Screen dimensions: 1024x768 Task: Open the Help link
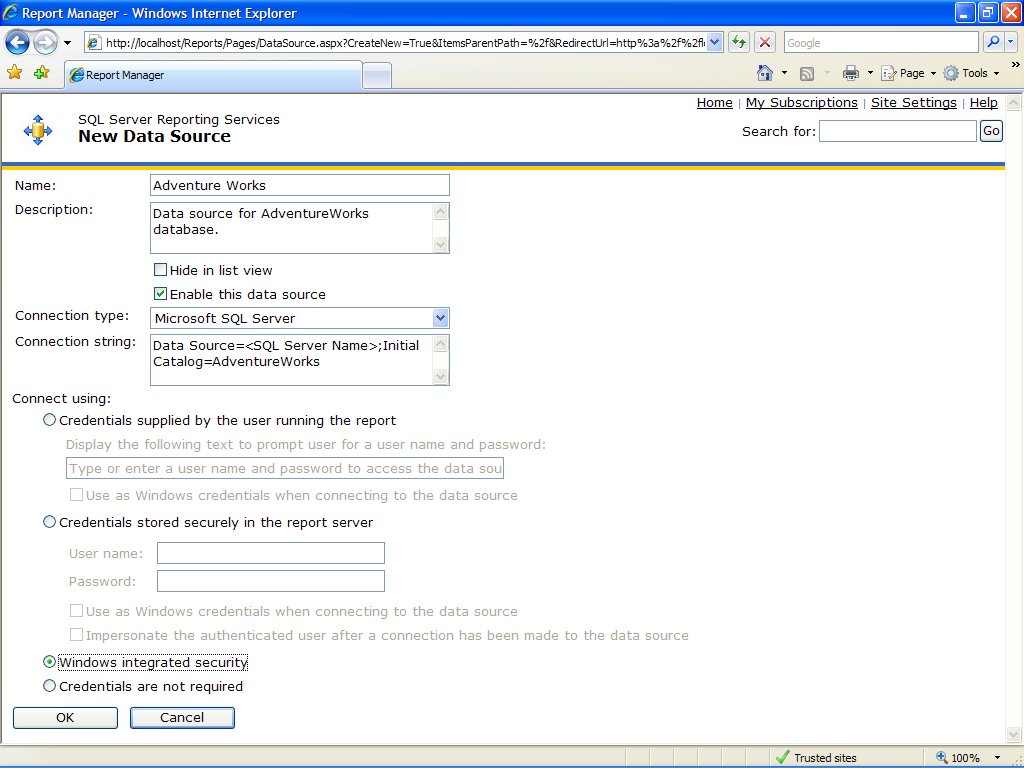click(984, 103)
